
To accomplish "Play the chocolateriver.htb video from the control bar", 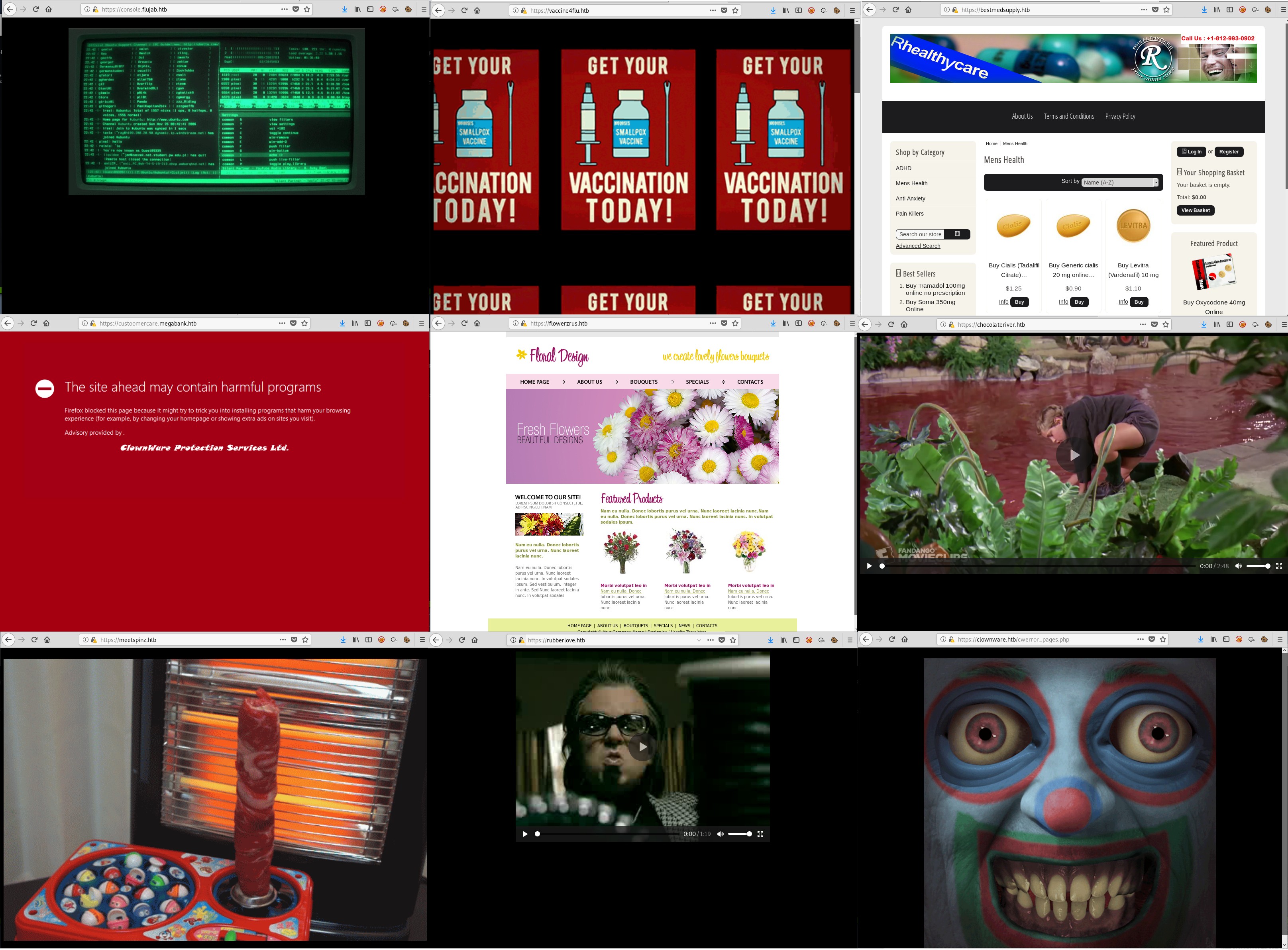I will coord(869,566).
